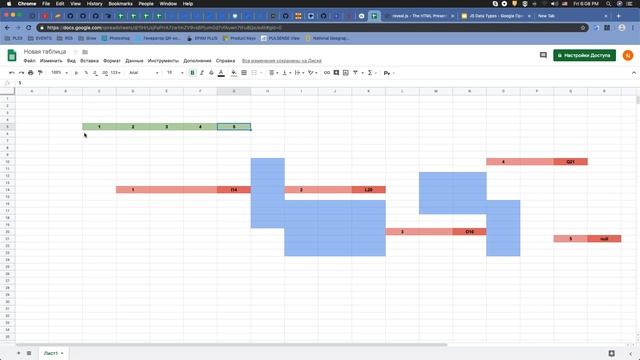The width and height of the screenshot is (640, 360).
Task: Open the number format 123 dropdown
Action: pos(116,73)
